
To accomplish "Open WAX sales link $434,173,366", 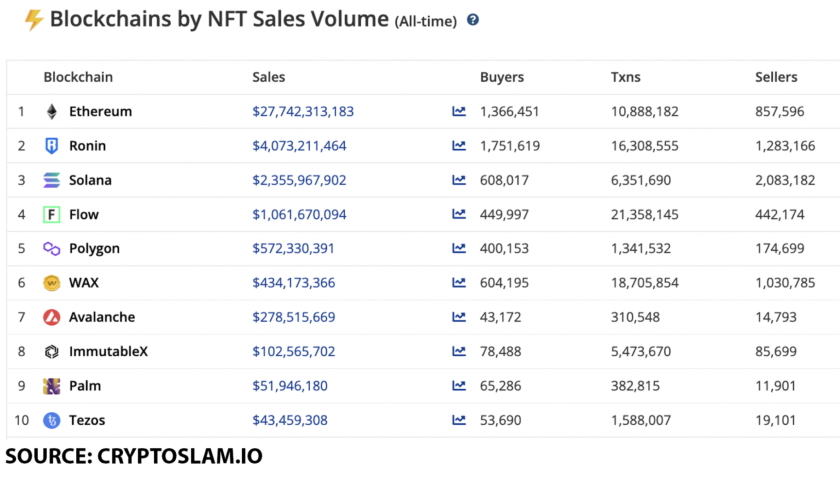I will click(x=294, y=283).
